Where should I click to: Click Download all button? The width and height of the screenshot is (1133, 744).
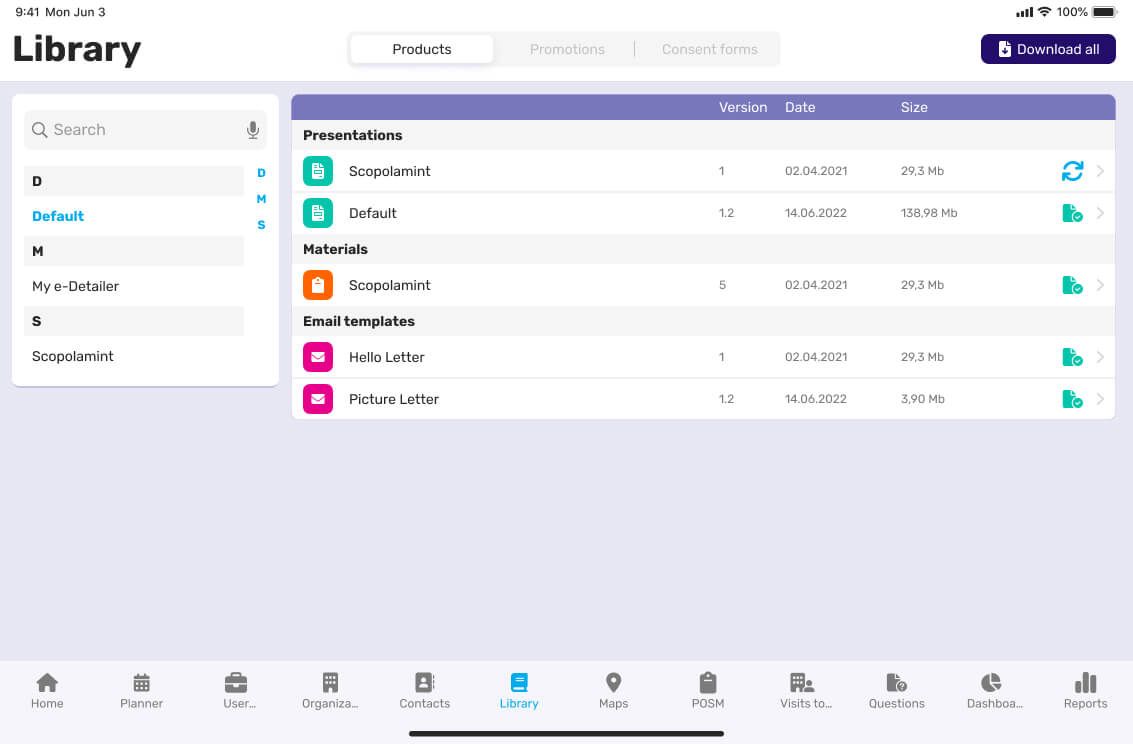click(x=1048, y=49)
